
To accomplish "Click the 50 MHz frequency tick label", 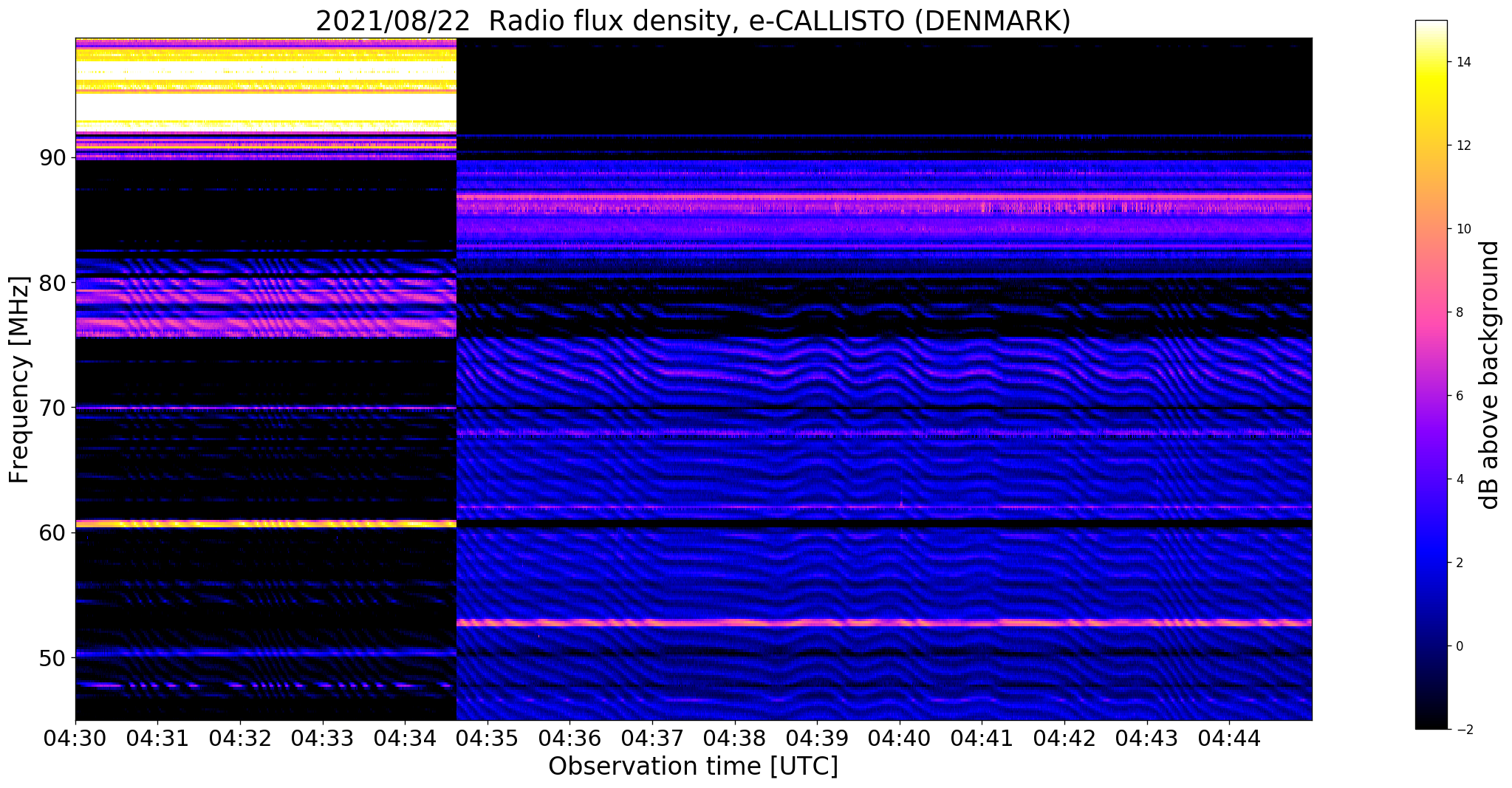I will coord(53,657).
